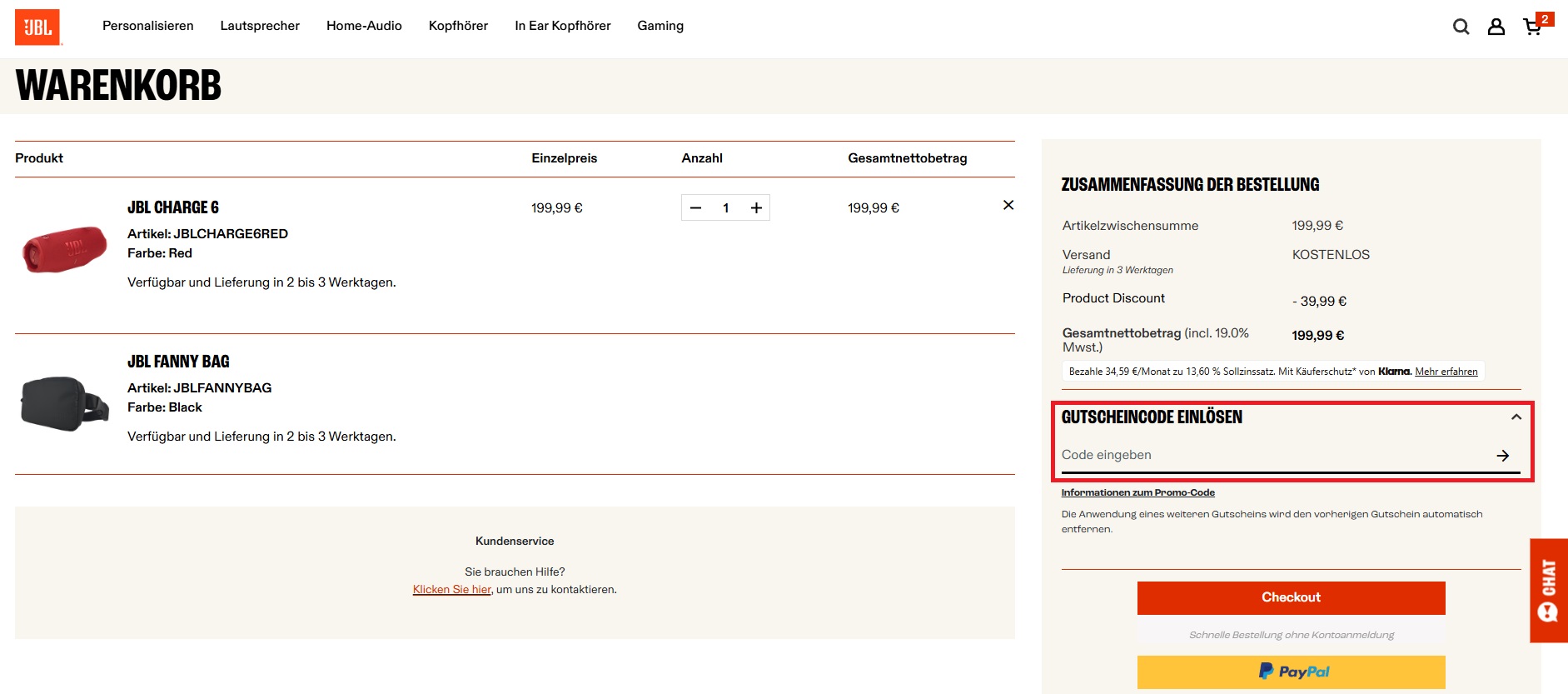Image resolution: width=1568 pixels, height=694 pixels.
Task: Open the JBL FANNY BAG product title
Action: (178, 362)
